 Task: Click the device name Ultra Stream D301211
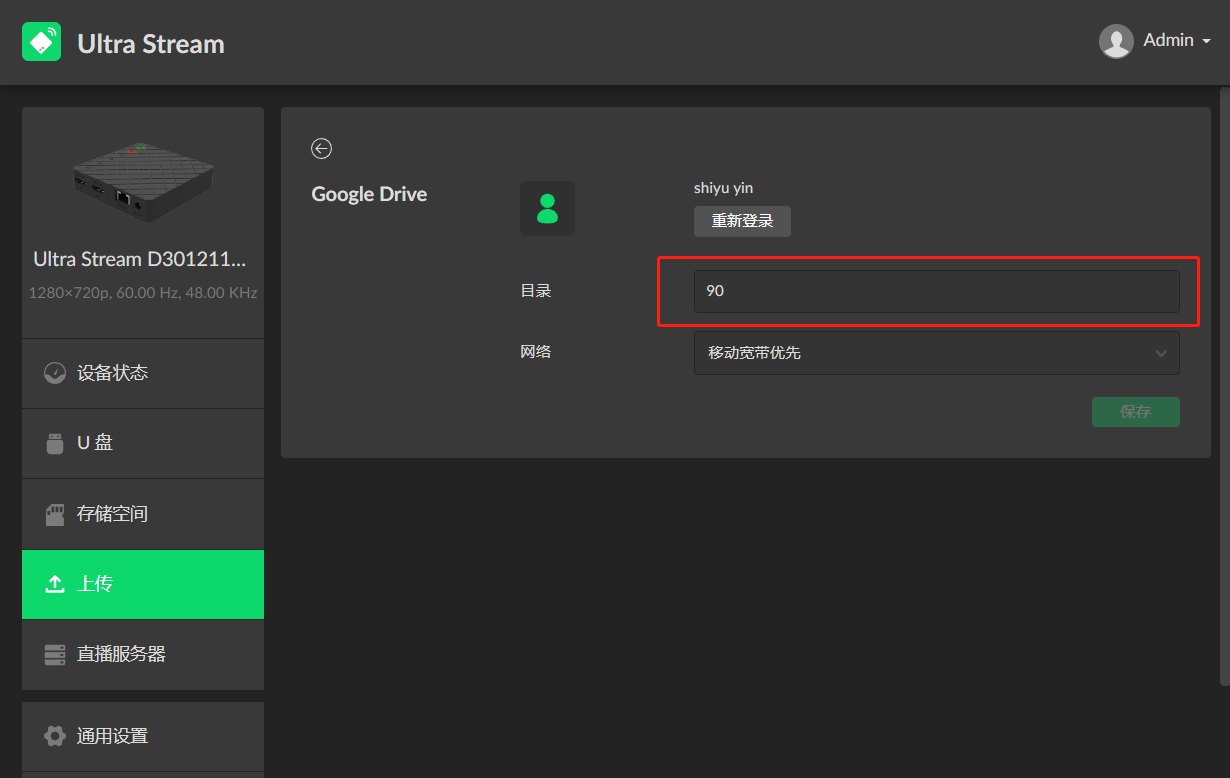[x=140, y=259]
